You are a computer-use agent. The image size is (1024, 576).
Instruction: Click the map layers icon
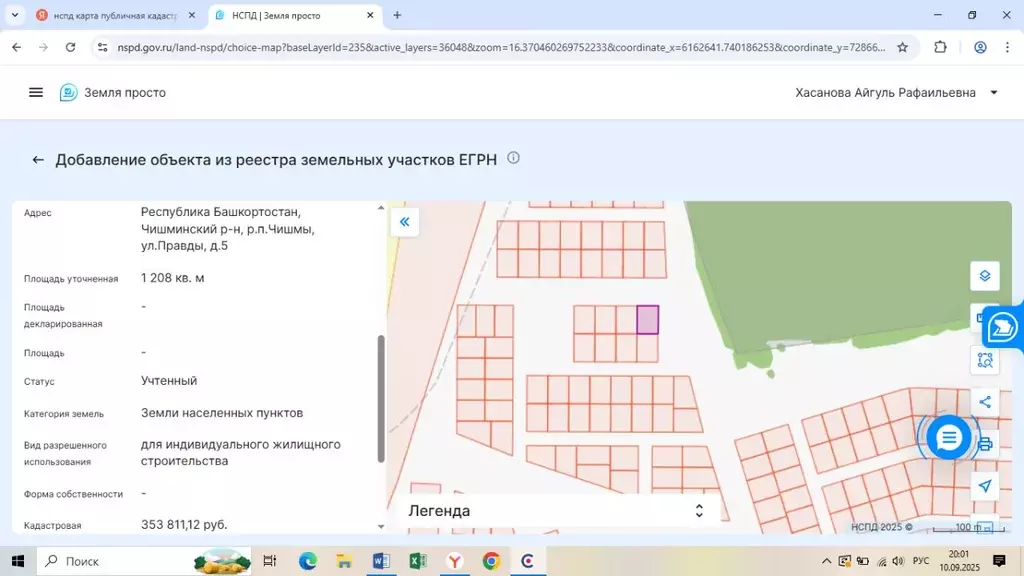coord(984,276)
